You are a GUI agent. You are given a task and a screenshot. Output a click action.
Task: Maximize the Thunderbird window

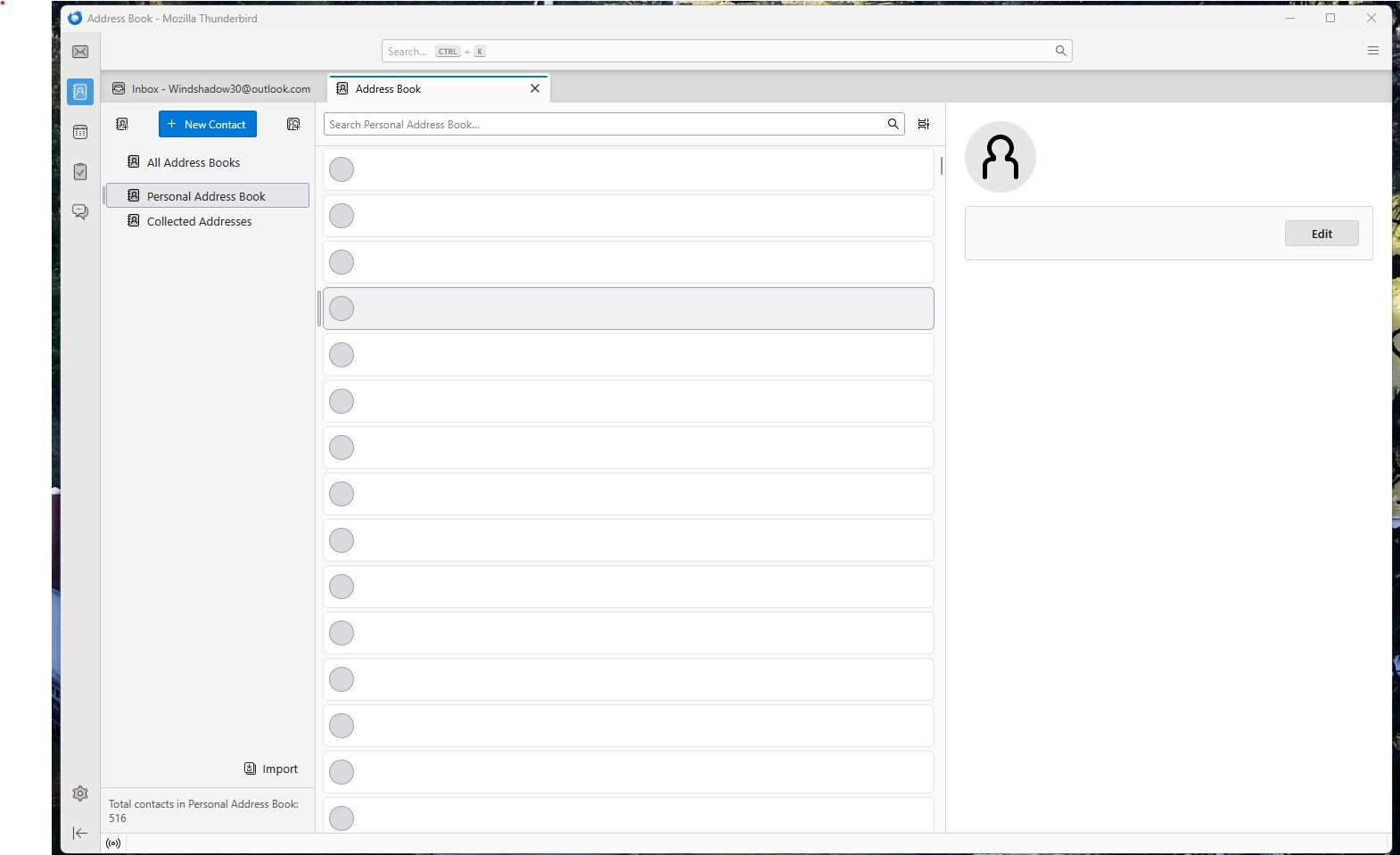pos(1330,18)
